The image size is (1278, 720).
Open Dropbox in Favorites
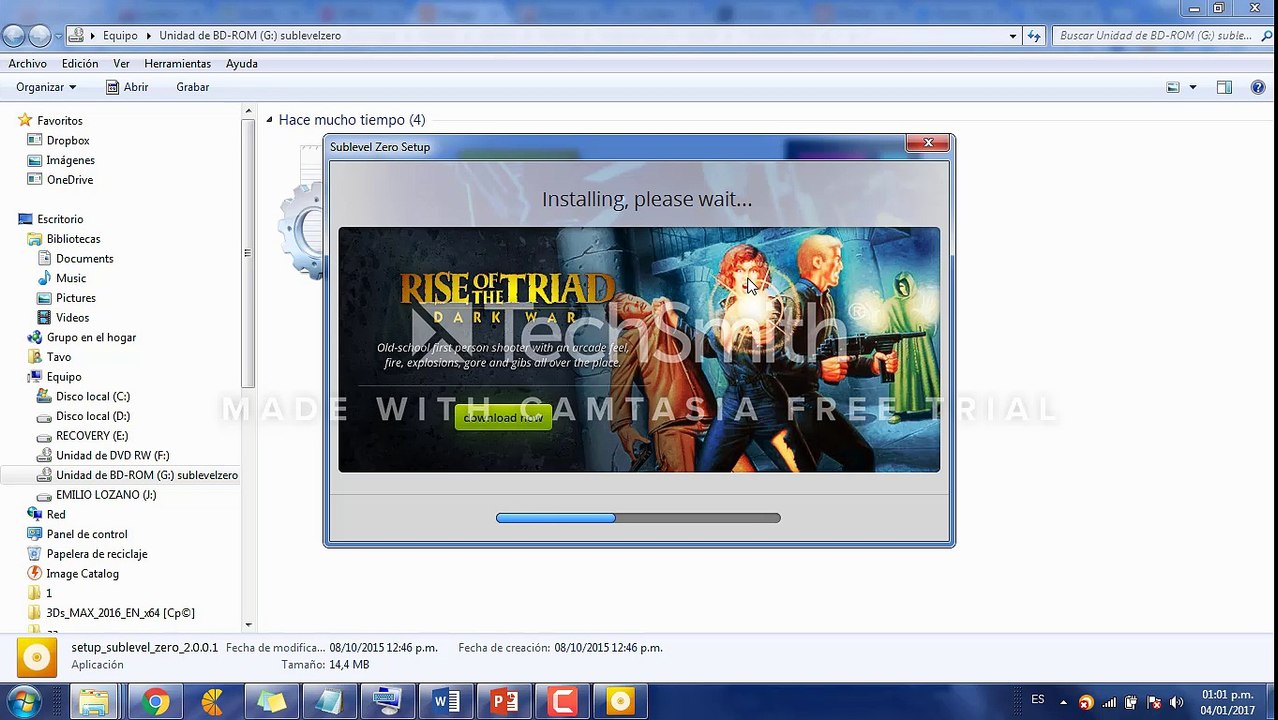coord(68,141)
